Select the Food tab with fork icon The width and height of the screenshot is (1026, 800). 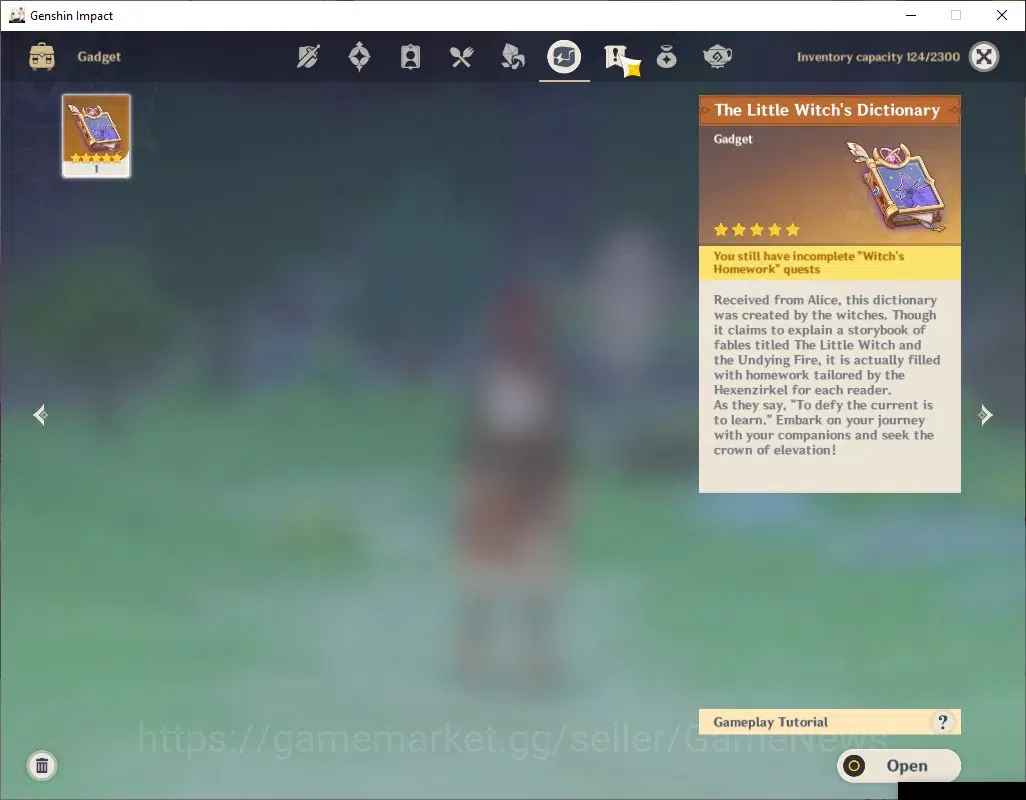461,57
